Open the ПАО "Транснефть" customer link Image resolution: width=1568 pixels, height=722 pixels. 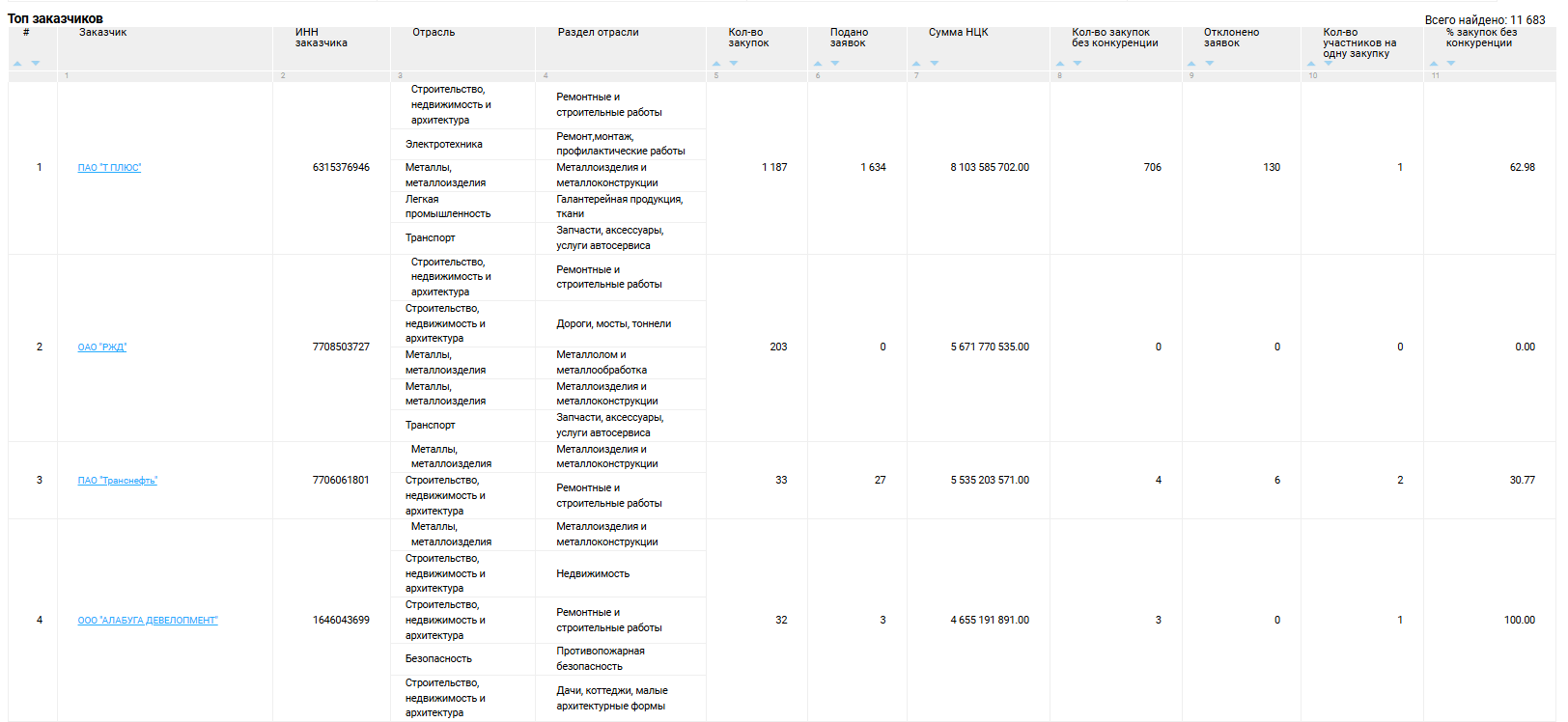coord(117,481)
